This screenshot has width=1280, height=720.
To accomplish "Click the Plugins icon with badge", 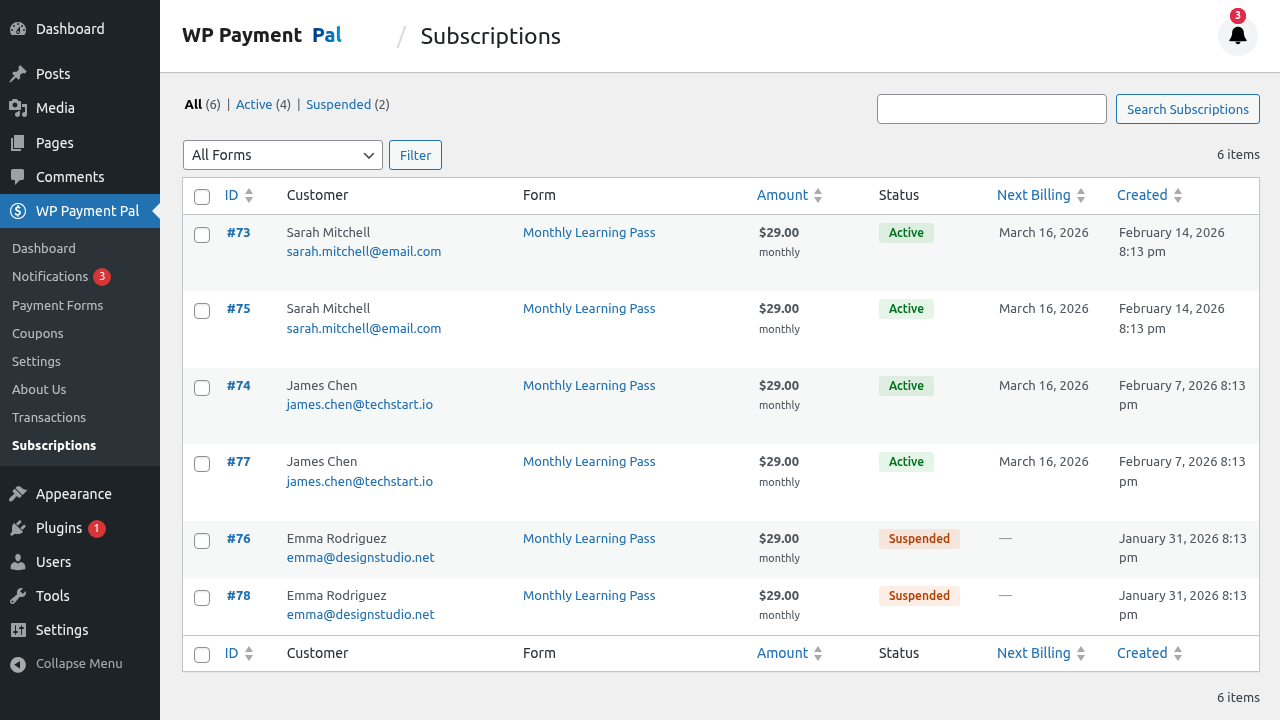I will (18, 527).
